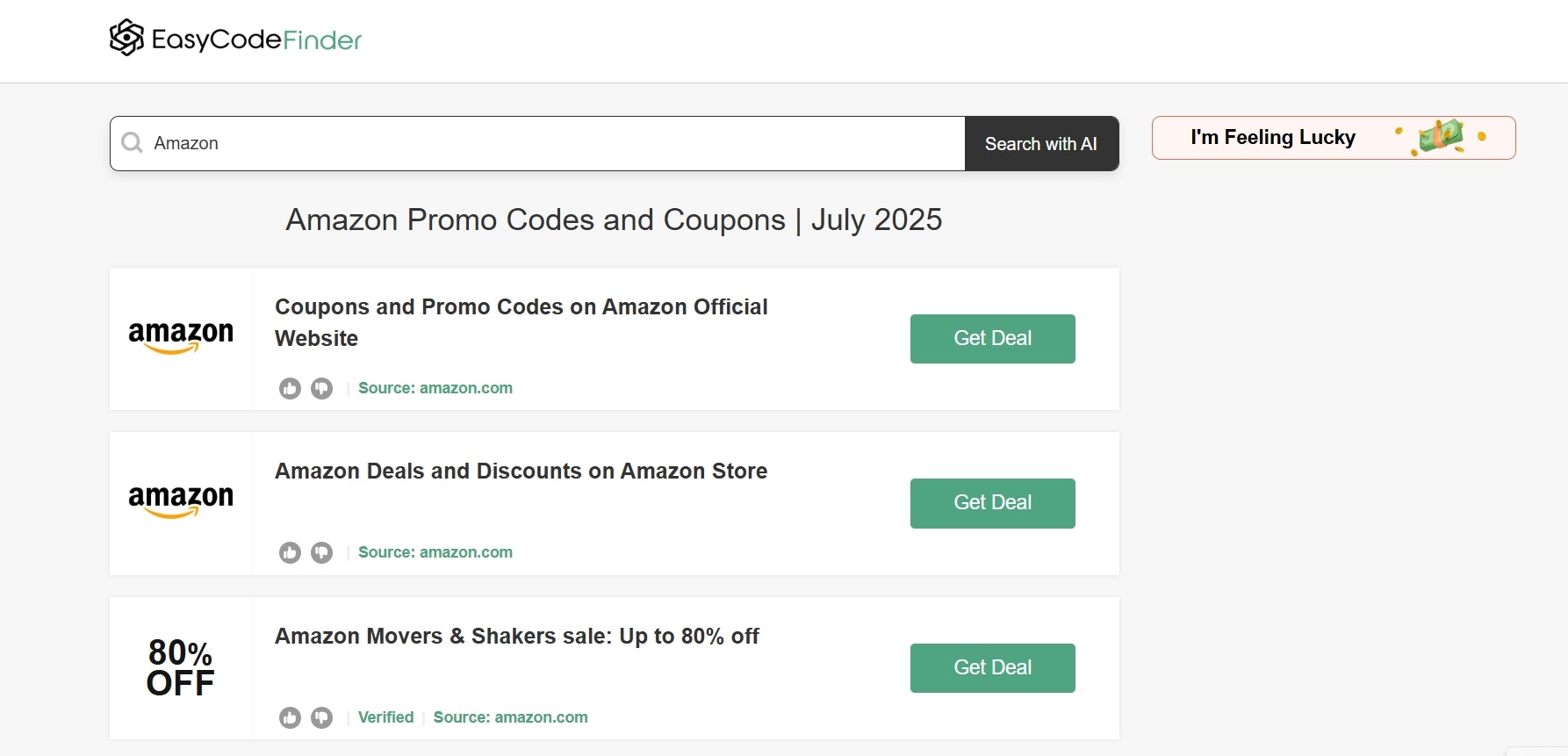This screenshot has height=756, width=1568.
Task: Thumbs down the Movers & Shakers sale
Action: click(322, 717)
